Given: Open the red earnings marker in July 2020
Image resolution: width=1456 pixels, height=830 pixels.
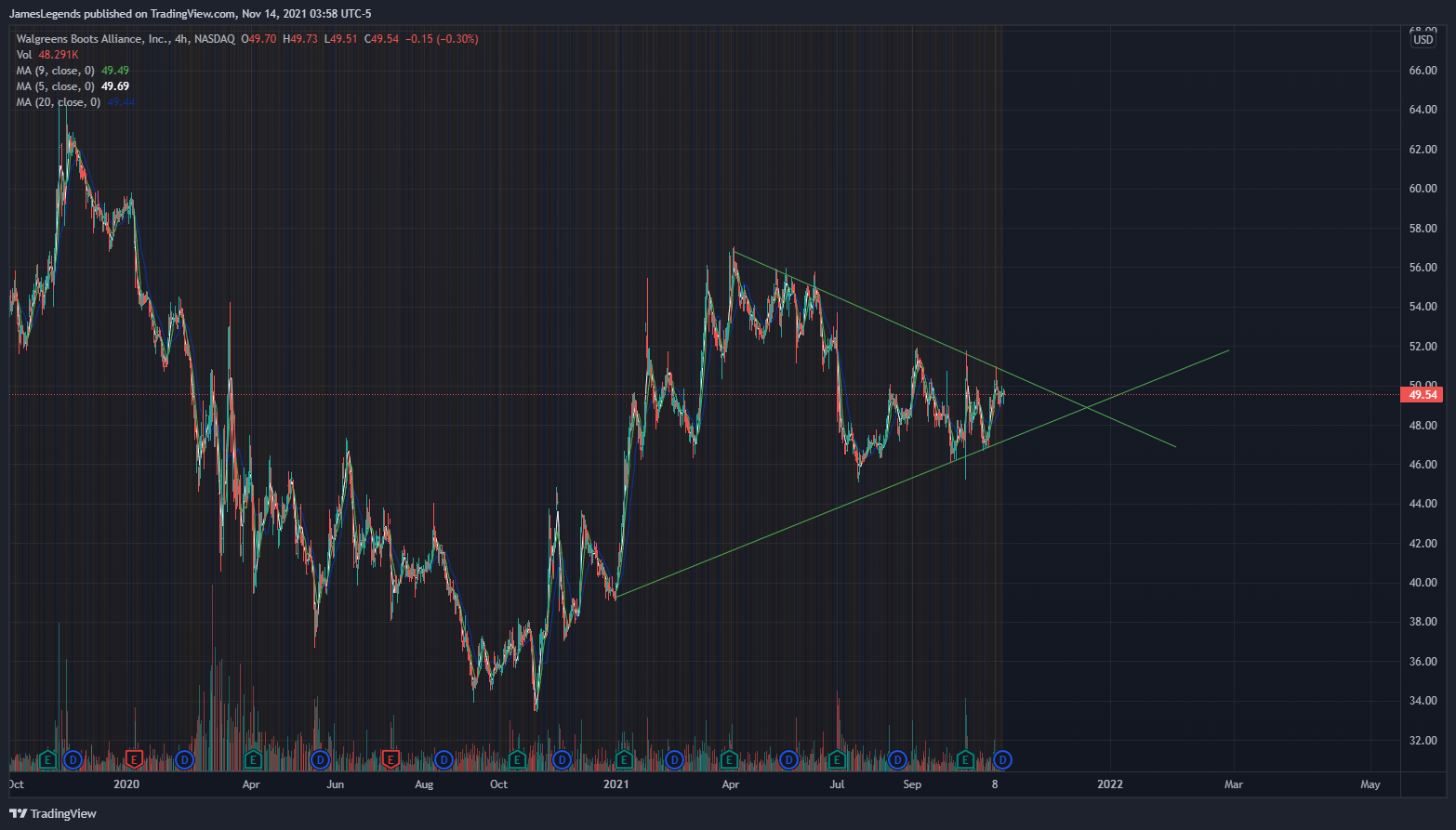Looking at the screenshot, I should pos(390,760).
